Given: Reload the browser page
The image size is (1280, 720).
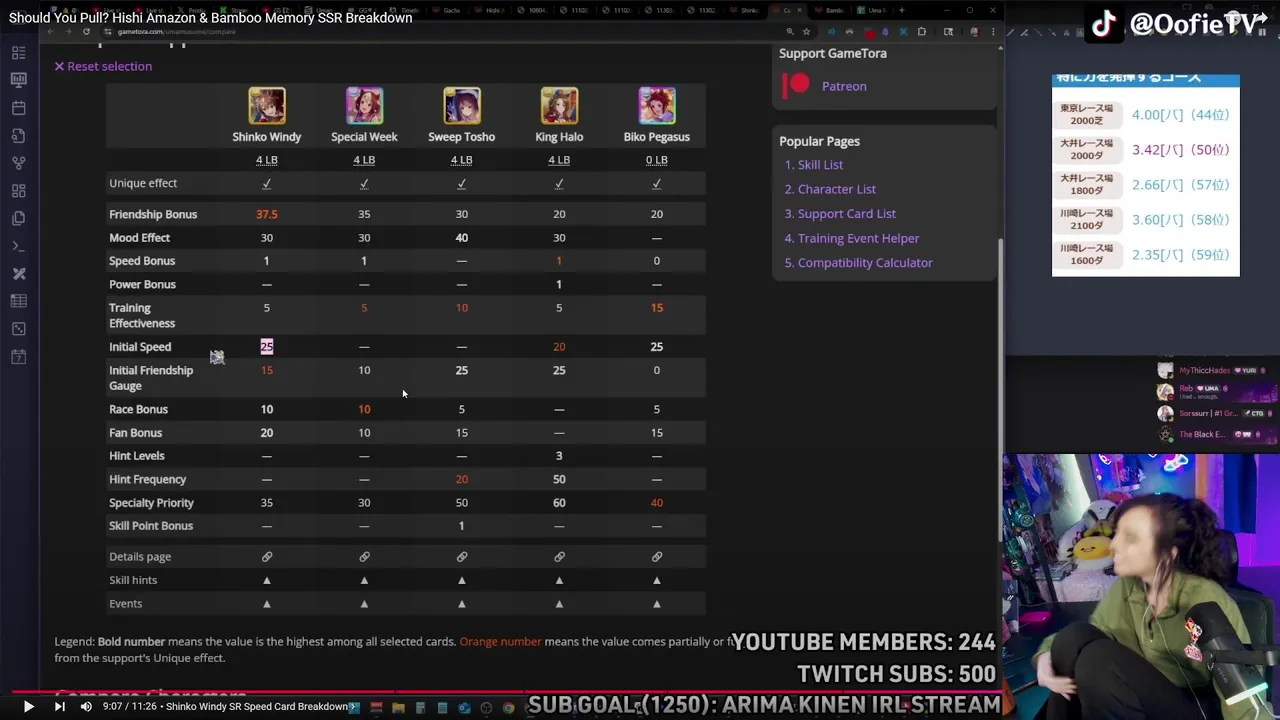Looking at the screenshot, I should click(86, 32).
